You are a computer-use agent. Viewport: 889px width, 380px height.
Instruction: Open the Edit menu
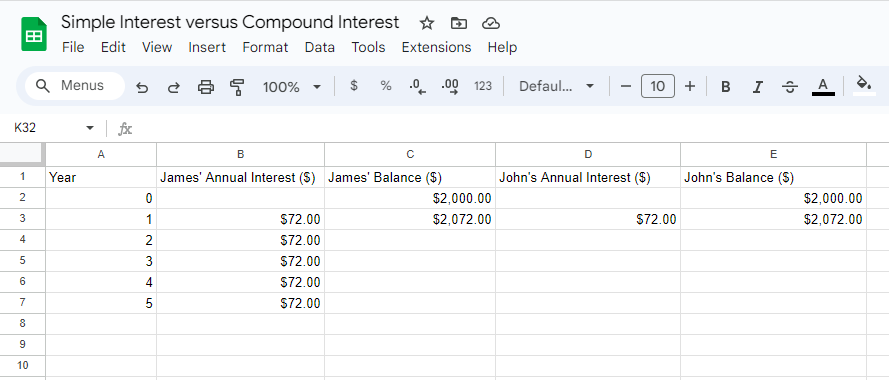pyautogui.click(x=113, y=47)
